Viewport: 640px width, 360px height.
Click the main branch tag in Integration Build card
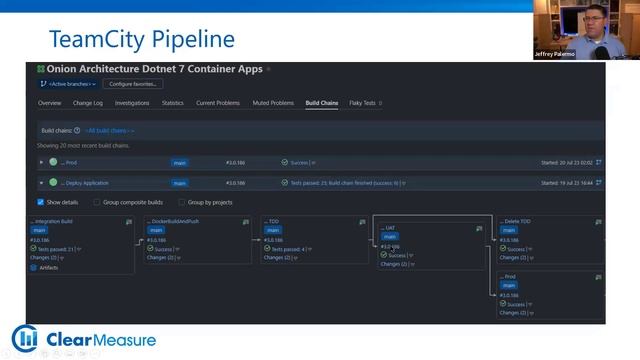pos(39,230)
